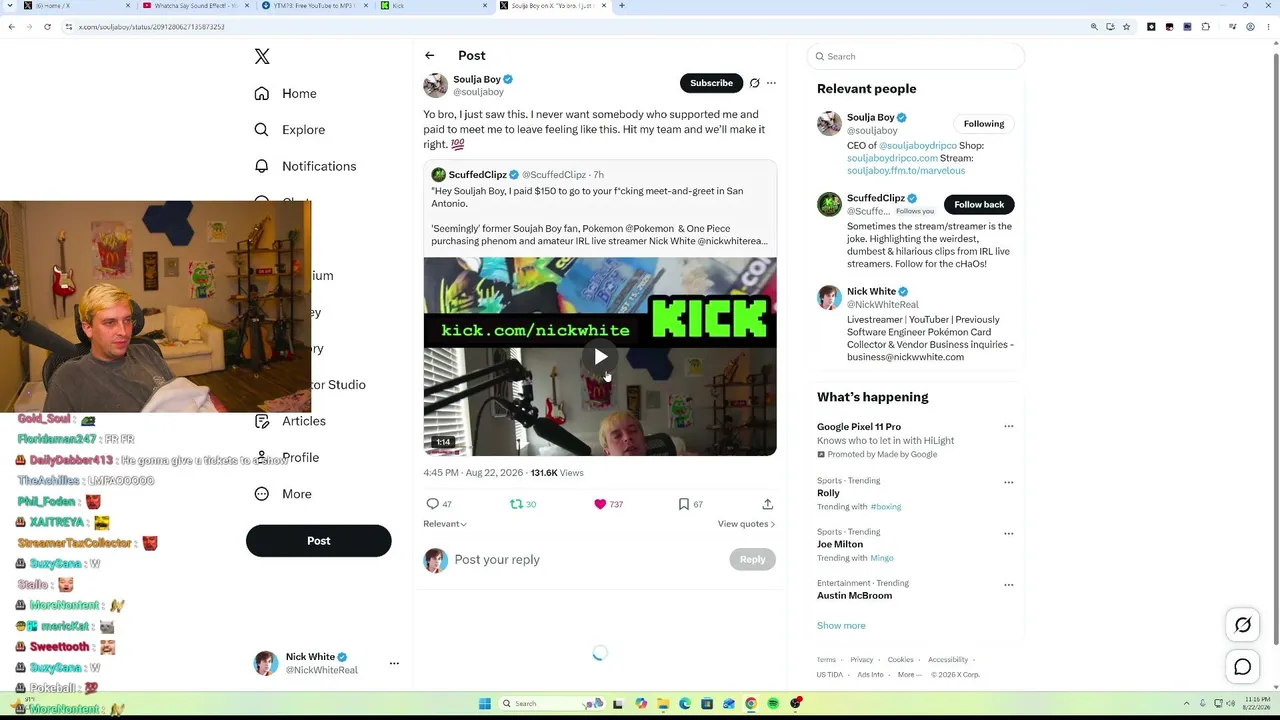Open the Relevant replies sort dropdown
The image size is (1280, 720).
coord(445,524)
